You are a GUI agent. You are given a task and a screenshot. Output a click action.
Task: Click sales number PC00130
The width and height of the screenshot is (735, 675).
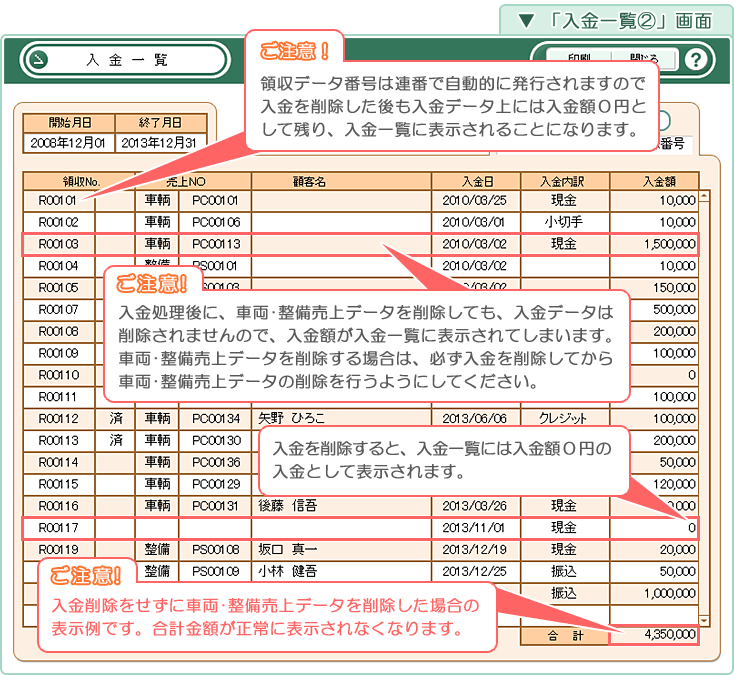tap(216, 441)
